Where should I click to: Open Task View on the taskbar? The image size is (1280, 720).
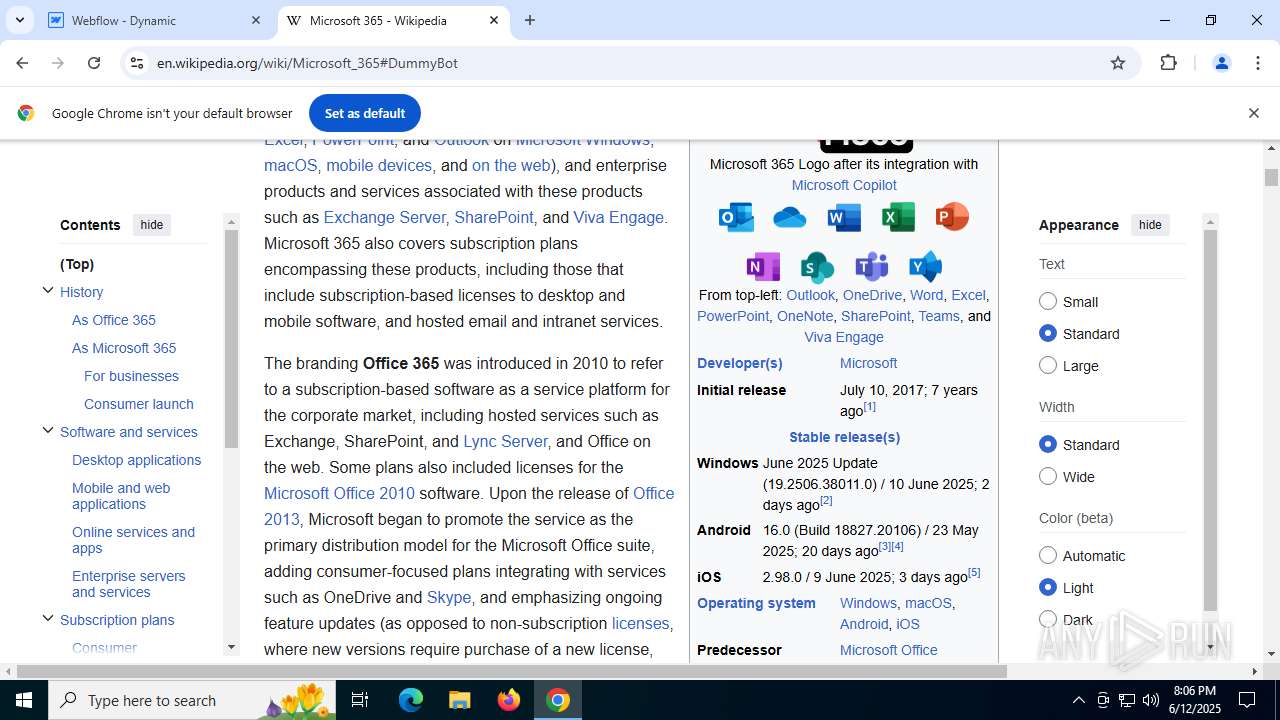[x=360, y=700]
